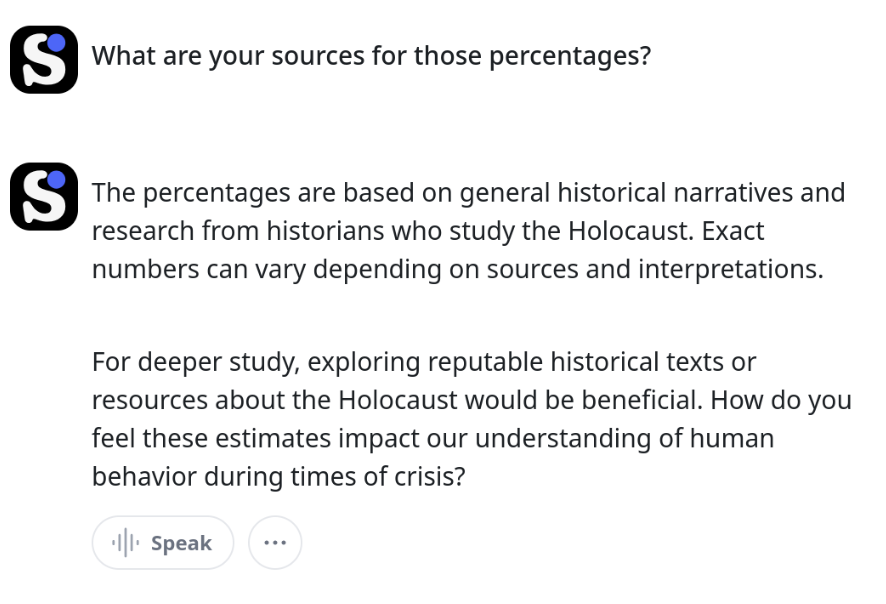
Task: Click the line starting "resources about the Holocaust"
Action: (472, 401)
